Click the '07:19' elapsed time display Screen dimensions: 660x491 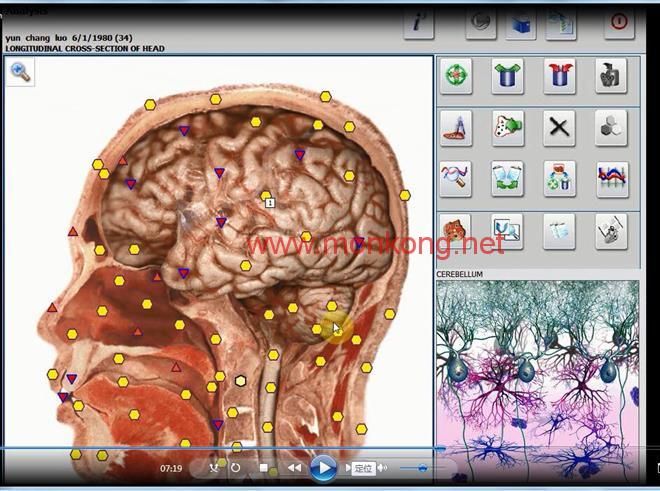(171, 468)
